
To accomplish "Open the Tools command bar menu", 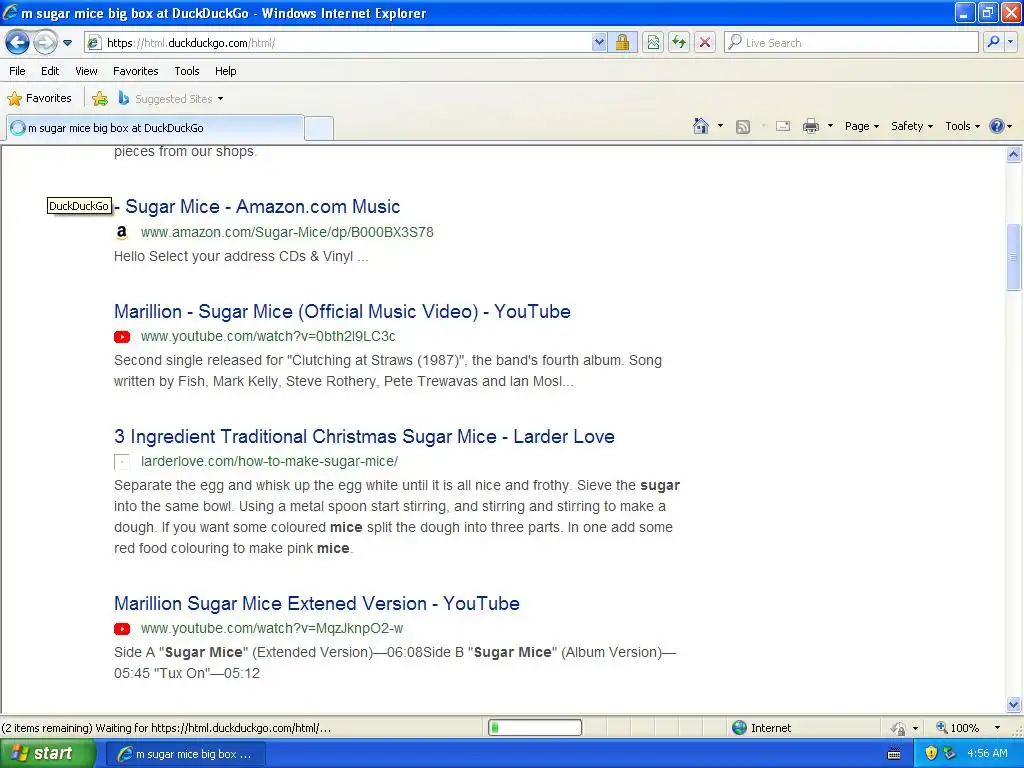I will (x=962, y=126).
